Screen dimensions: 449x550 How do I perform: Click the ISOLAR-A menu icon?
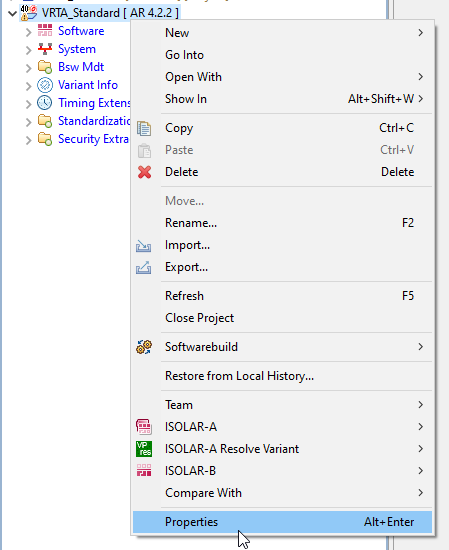(x=144, y=427)
